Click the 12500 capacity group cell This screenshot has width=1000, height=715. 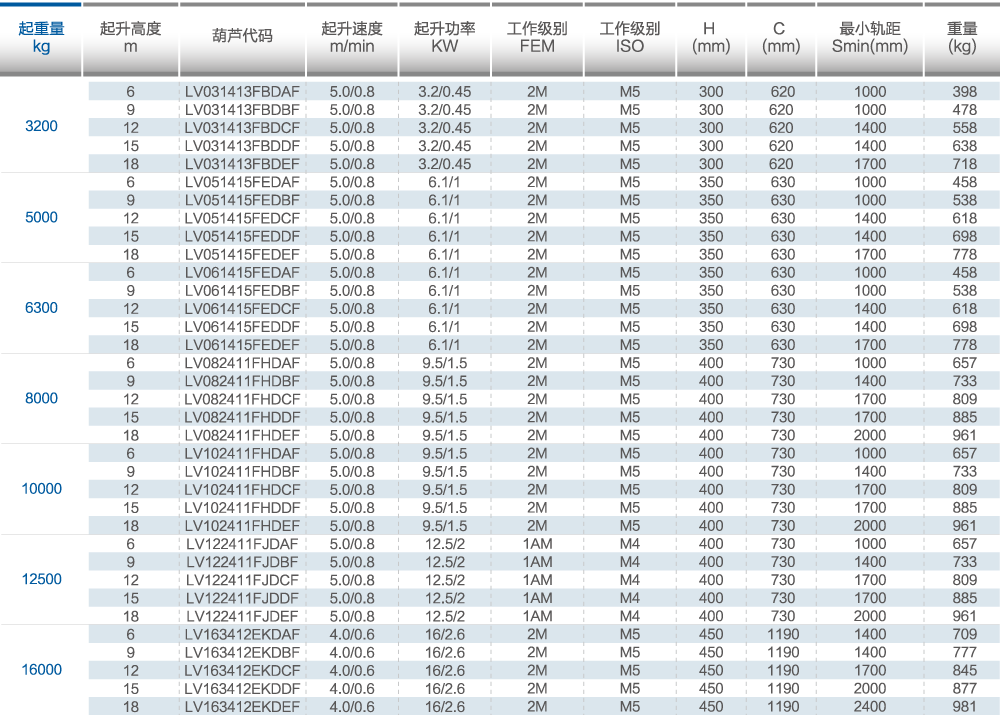coord(41,579)
